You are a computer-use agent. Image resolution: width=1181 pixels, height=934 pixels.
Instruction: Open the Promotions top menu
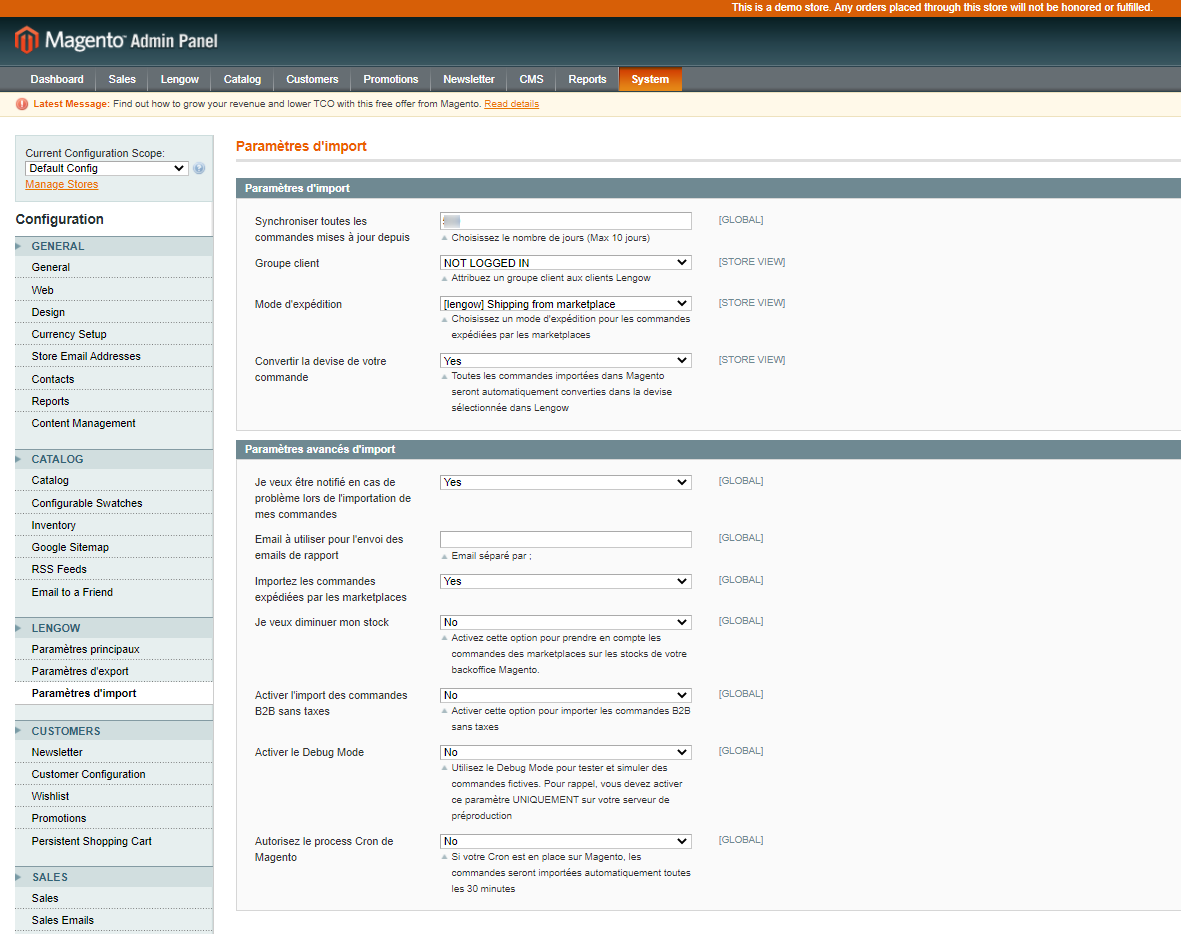pos(390,79)
